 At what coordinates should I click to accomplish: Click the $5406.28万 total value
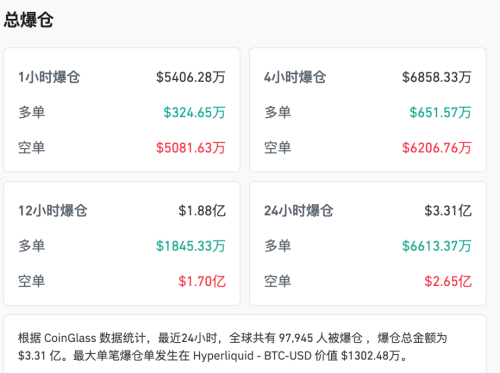191,77
